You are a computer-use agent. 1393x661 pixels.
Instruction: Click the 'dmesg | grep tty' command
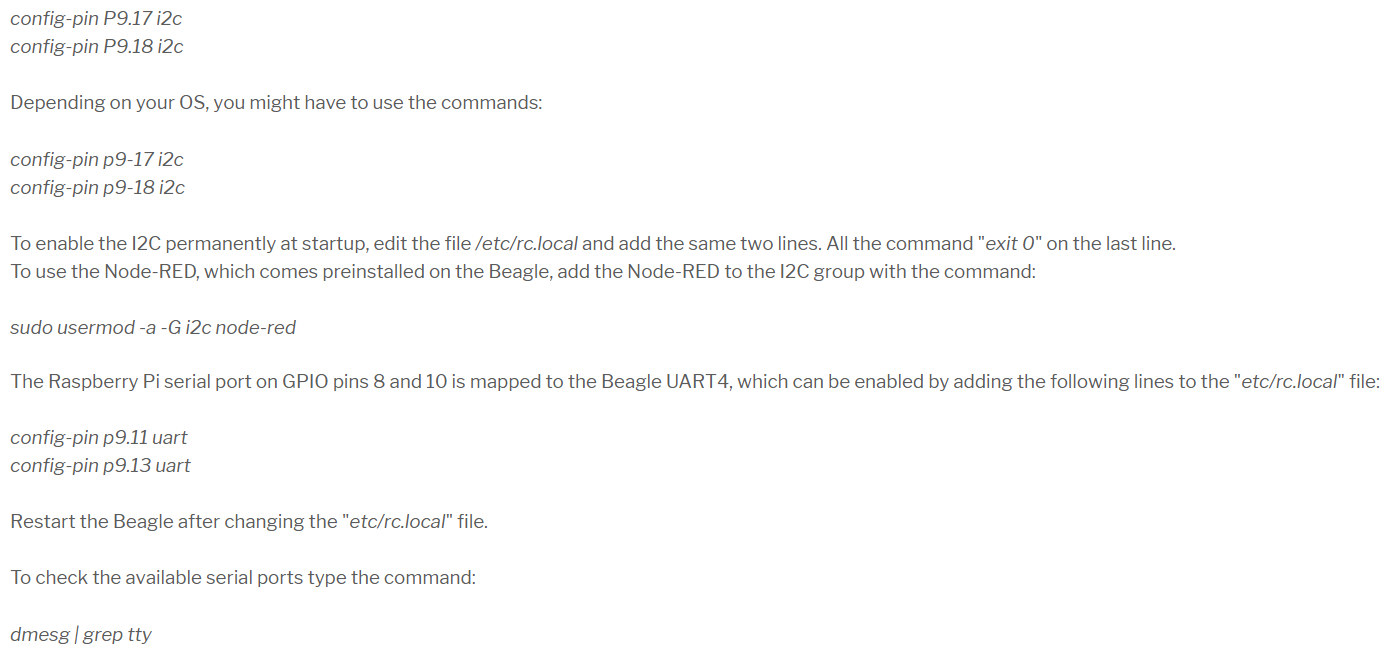point(81,634)
